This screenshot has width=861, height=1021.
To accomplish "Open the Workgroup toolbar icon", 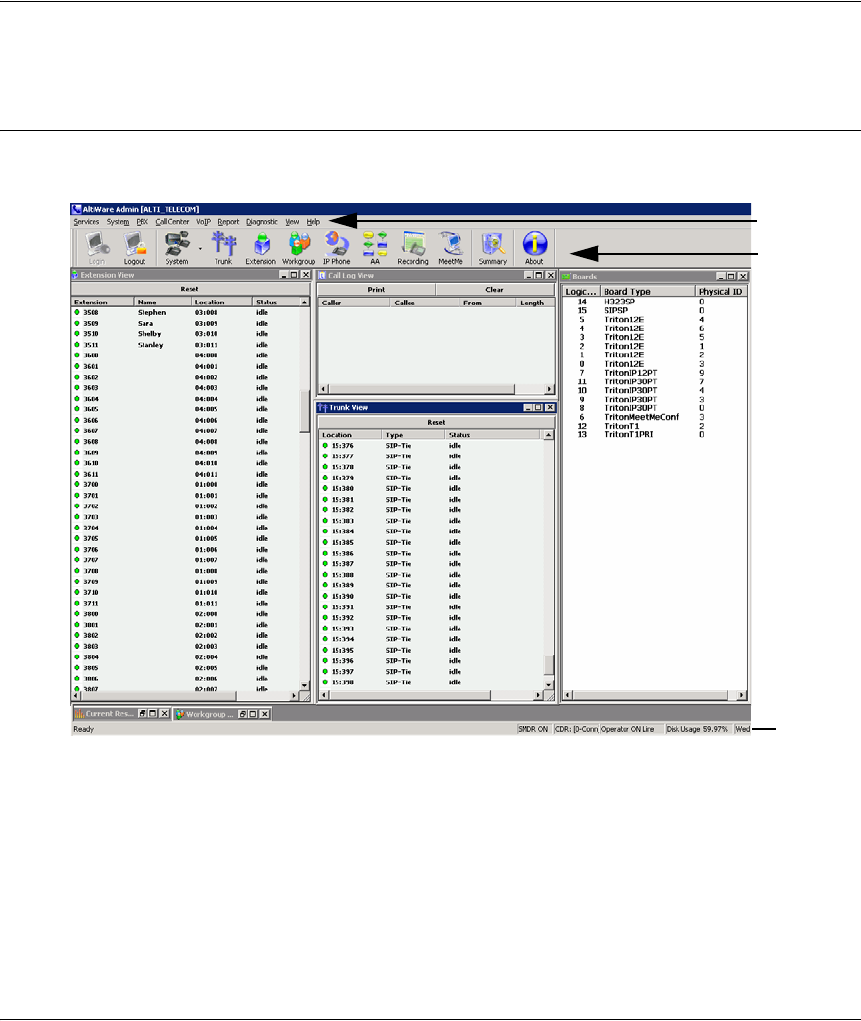I will point(298,249).
